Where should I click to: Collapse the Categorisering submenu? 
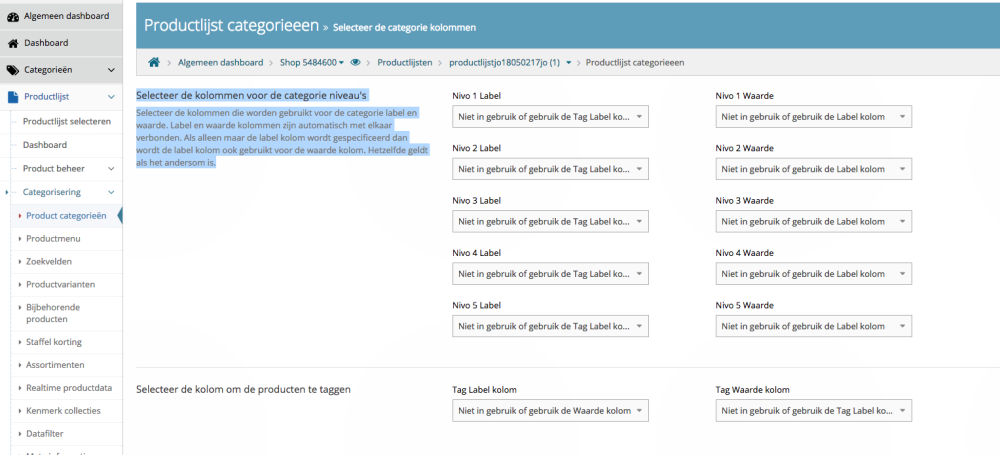click(111, 192)
